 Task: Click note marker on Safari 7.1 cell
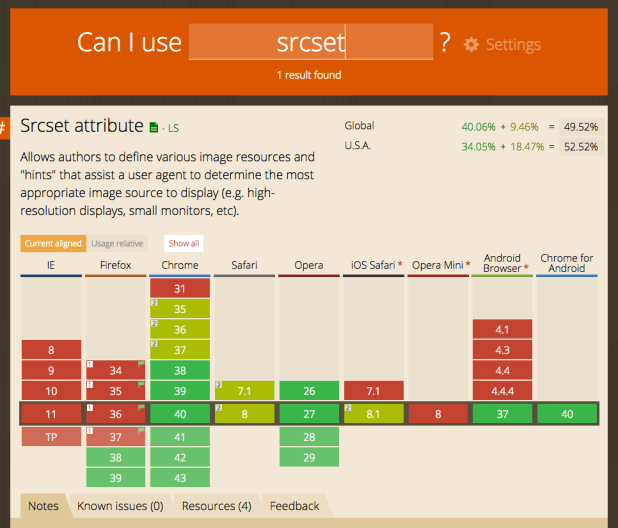point(219,385)
